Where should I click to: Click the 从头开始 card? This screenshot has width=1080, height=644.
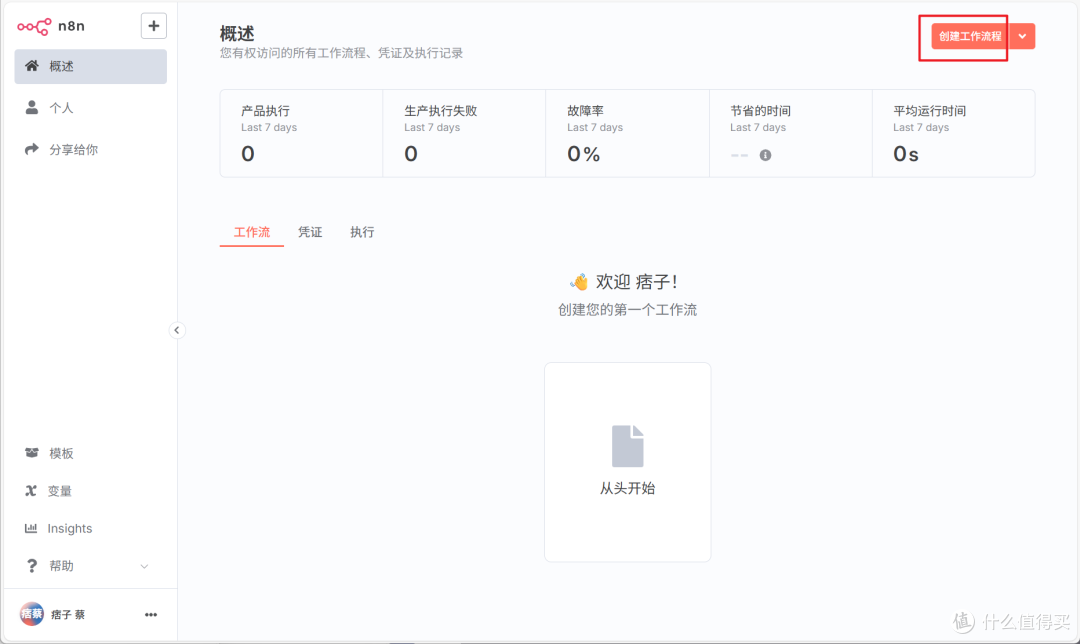pos(627,462)
